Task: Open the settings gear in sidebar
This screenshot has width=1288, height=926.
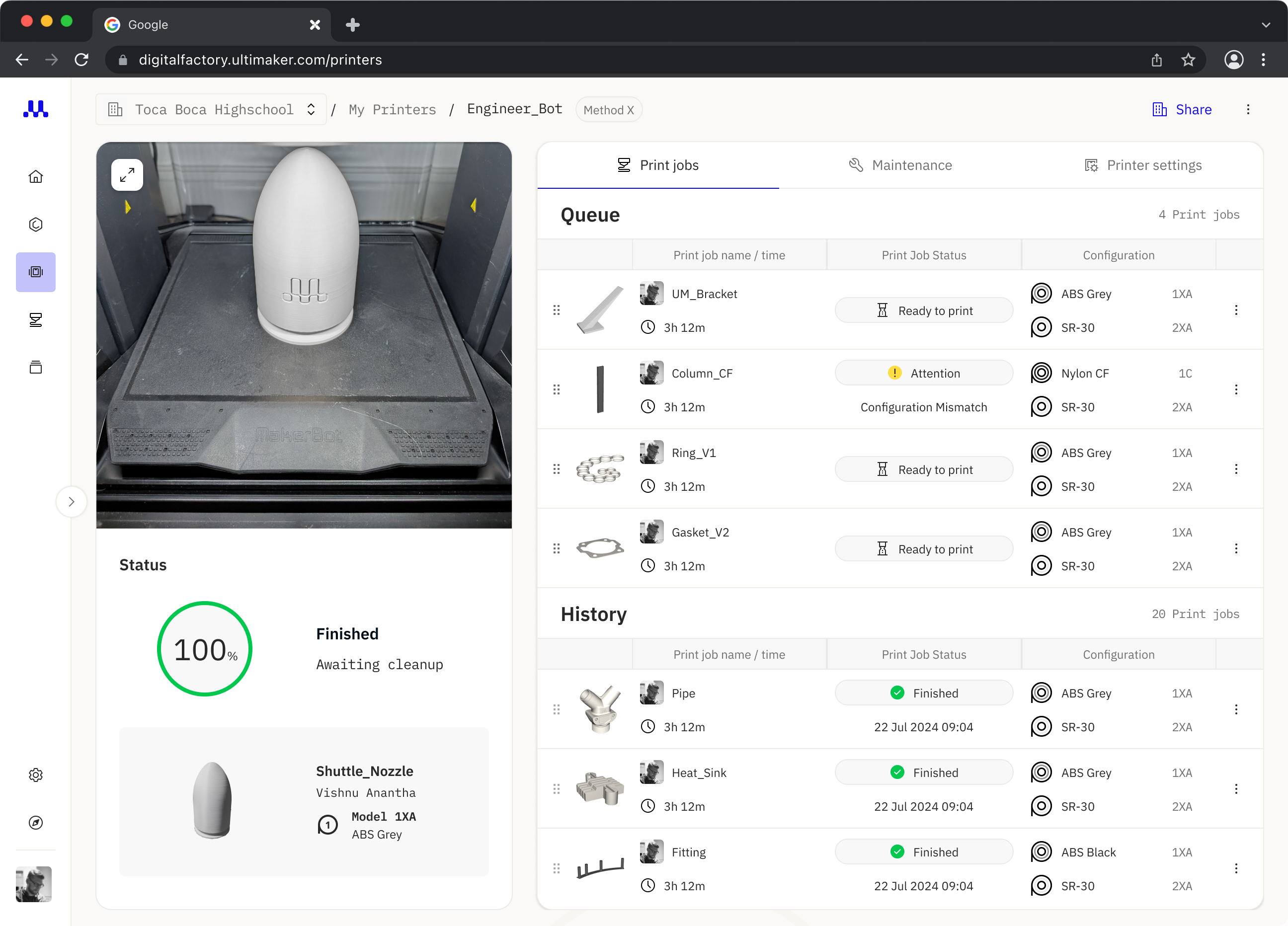Action: (36, 774)
